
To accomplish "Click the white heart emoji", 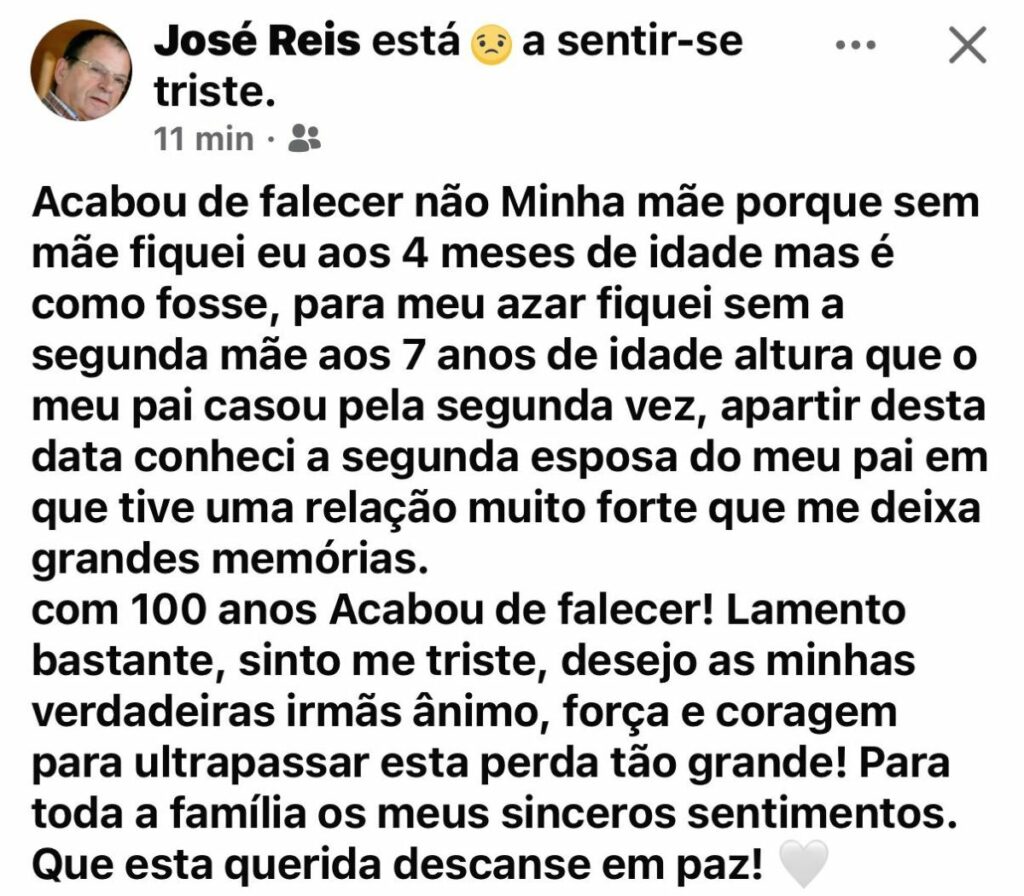I will pos(802,865).
